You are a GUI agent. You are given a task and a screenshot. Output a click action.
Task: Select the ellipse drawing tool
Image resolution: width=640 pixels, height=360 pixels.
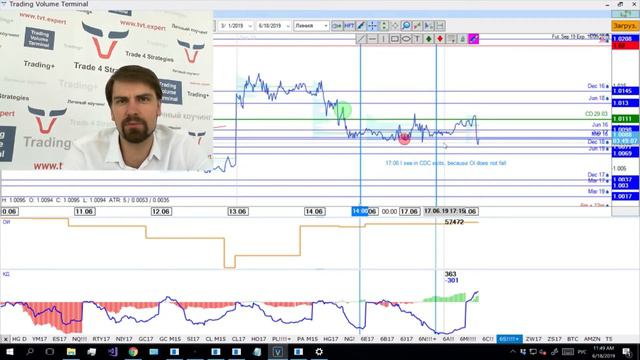(x=406, y=39)
